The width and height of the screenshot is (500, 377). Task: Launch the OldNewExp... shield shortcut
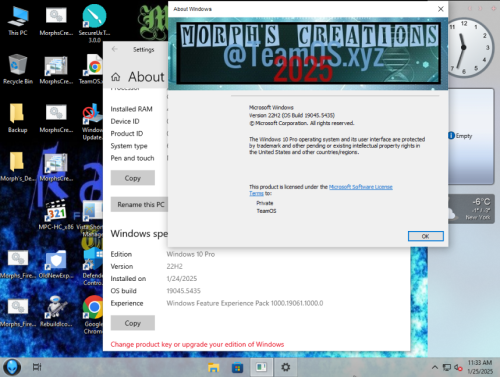56,264
